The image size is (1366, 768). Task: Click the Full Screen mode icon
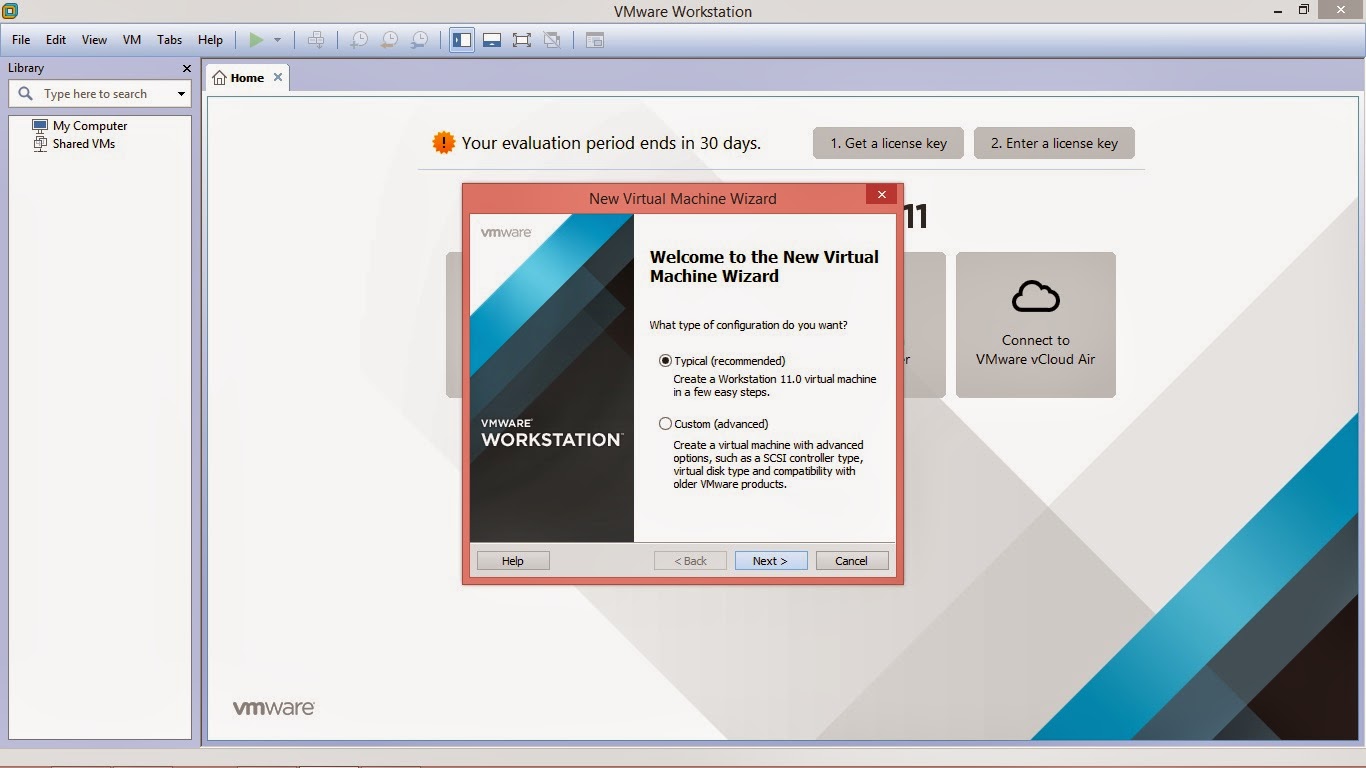tap(521, 40)
